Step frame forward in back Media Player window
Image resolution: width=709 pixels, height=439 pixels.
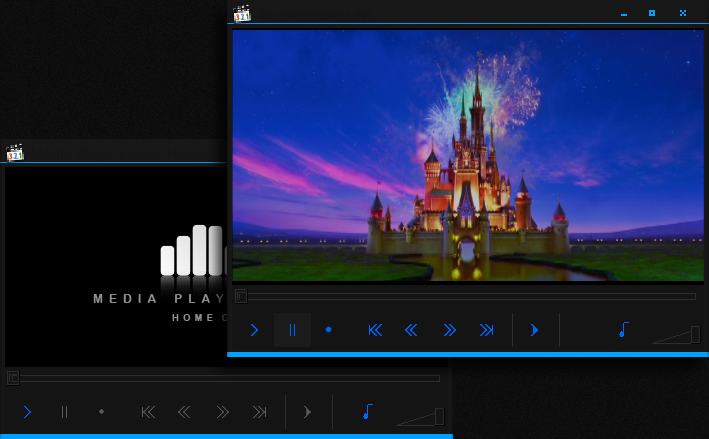[307, 412]
